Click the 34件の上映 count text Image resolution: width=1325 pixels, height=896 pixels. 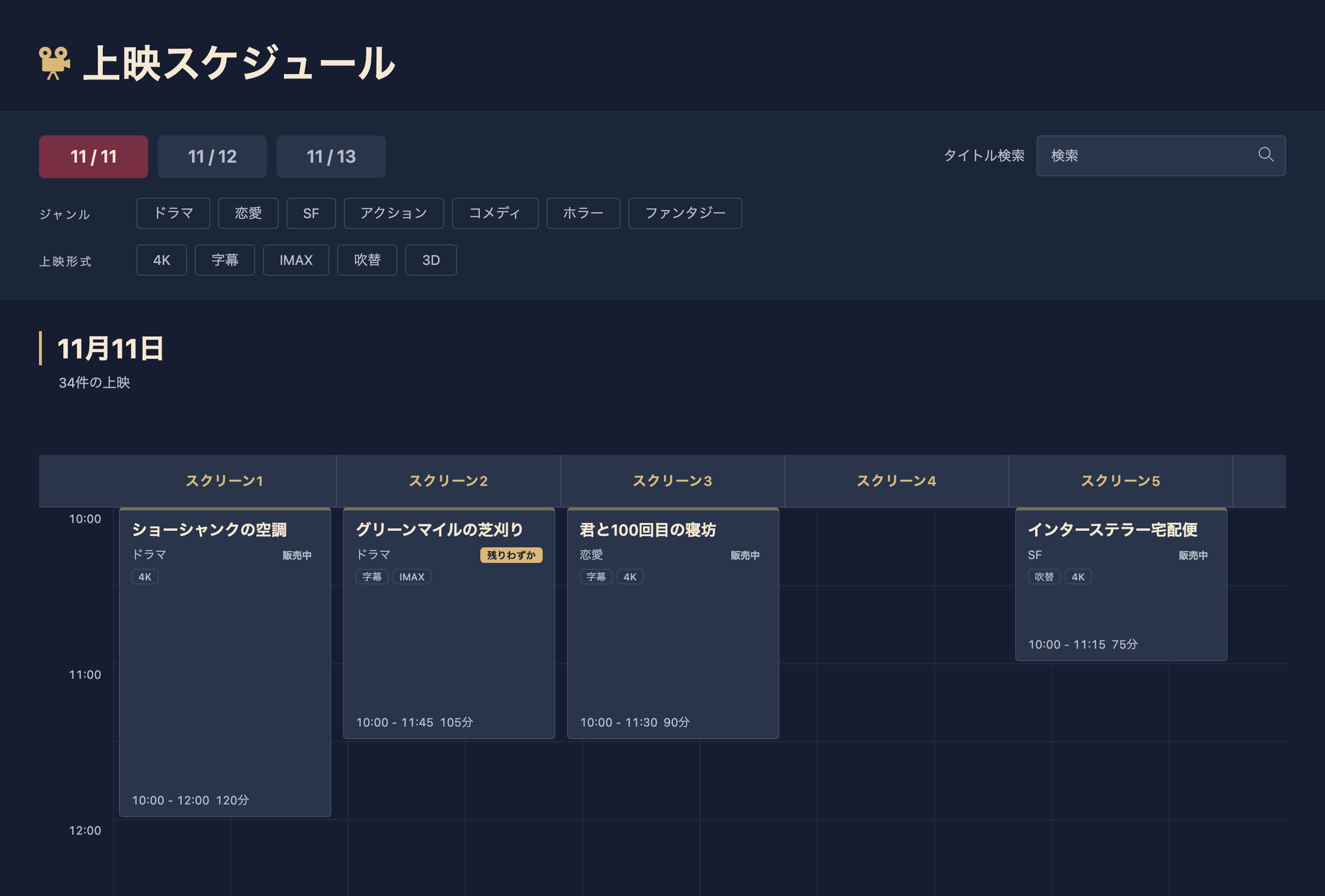pyautogui.click(x=94, y=382)
